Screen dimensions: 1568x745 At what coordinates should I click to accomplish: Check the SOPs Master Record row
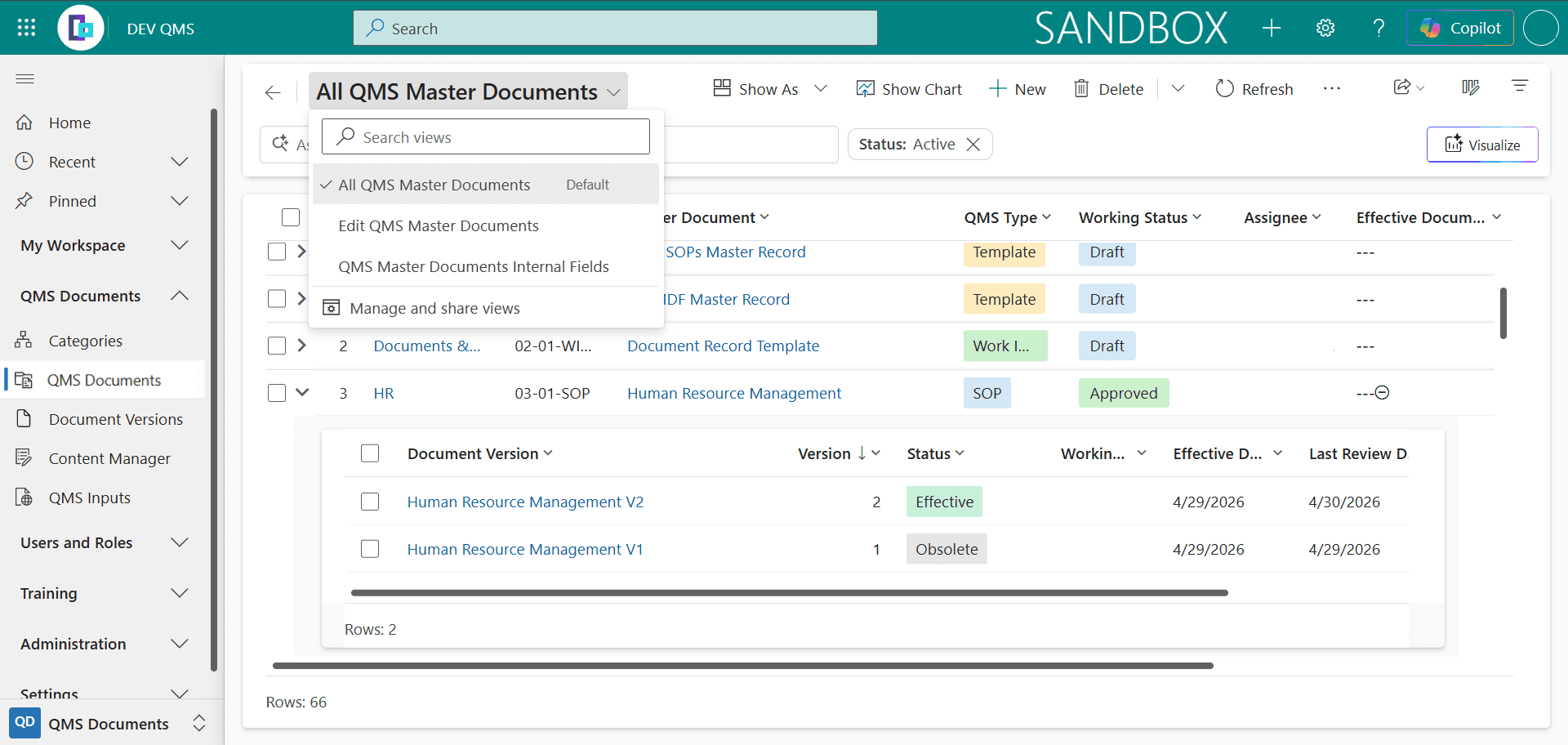click(x=277, y=252)
